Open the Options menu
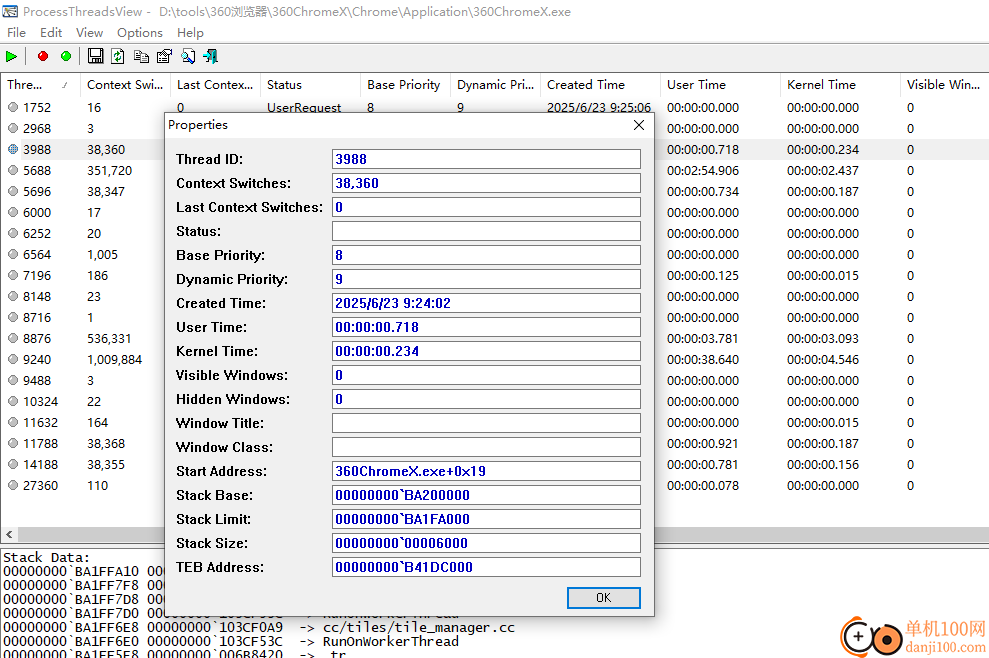Screen dimensions: 989x658 coord(140,33)
